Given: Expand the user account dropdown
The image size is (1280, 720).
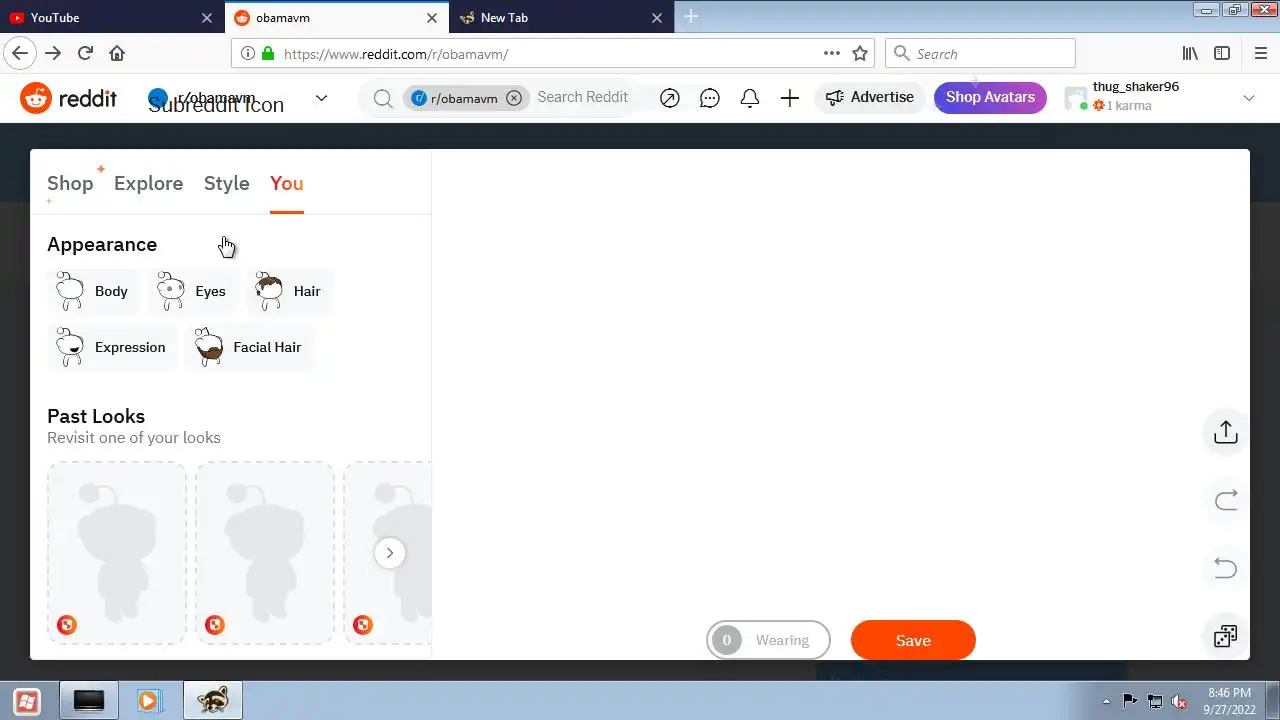Looking at the screenshot, I should pos(1248,98).
